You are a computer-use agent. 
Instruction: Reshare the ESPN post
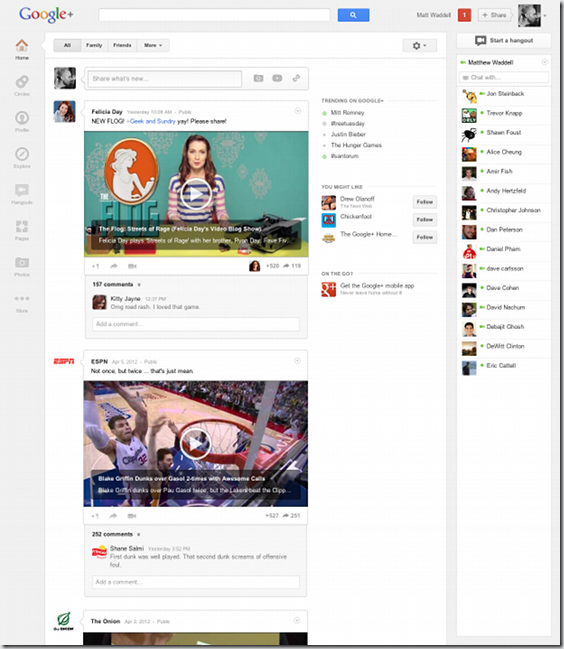coord(113,516)
